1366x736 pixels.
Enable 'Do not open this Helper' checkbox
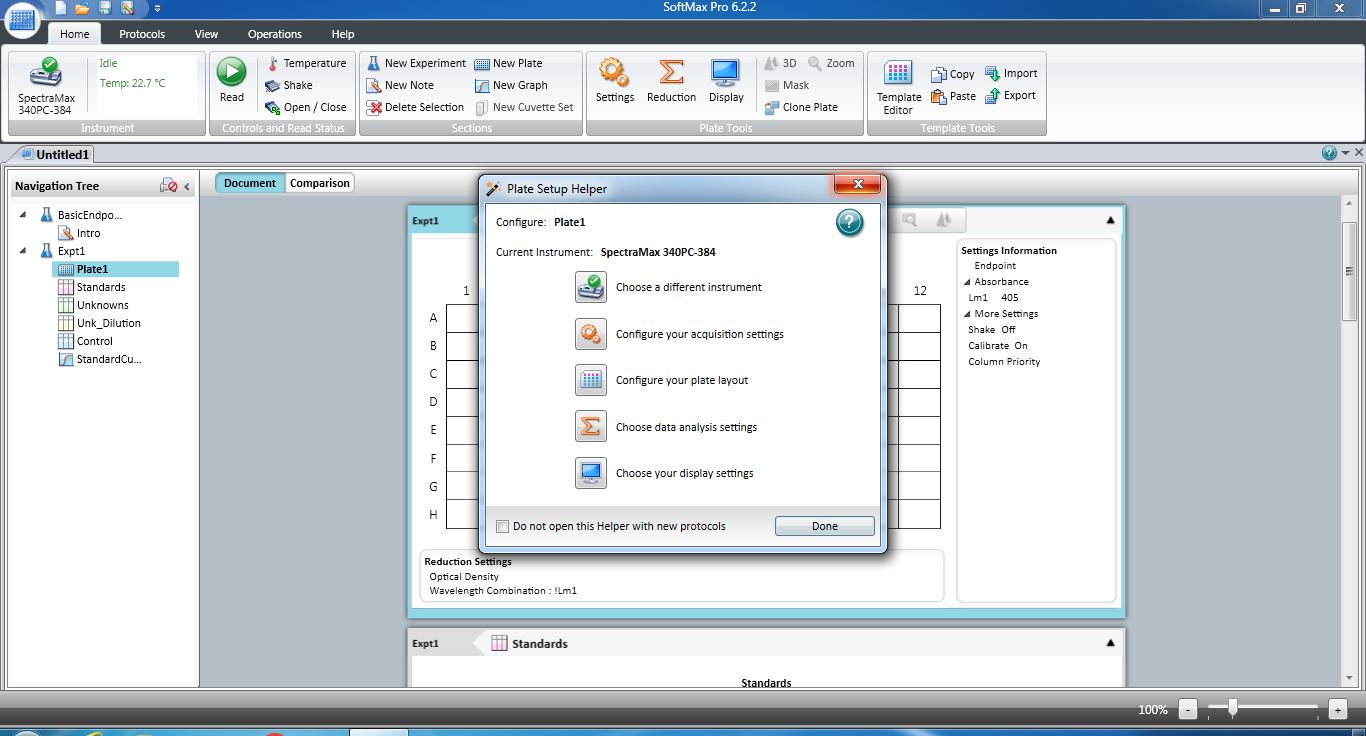pyautogui.click(x=503, y=526)
